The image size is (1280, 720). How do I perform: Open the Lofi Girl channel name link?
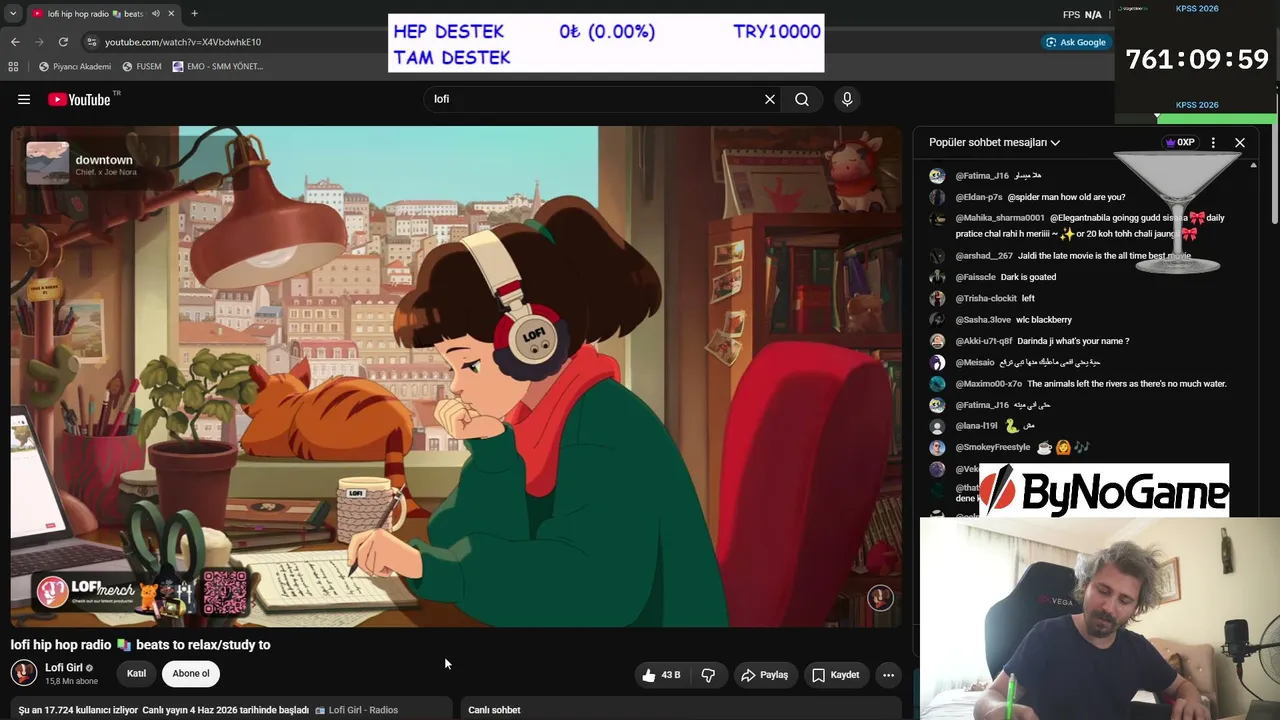click(64, 668)
